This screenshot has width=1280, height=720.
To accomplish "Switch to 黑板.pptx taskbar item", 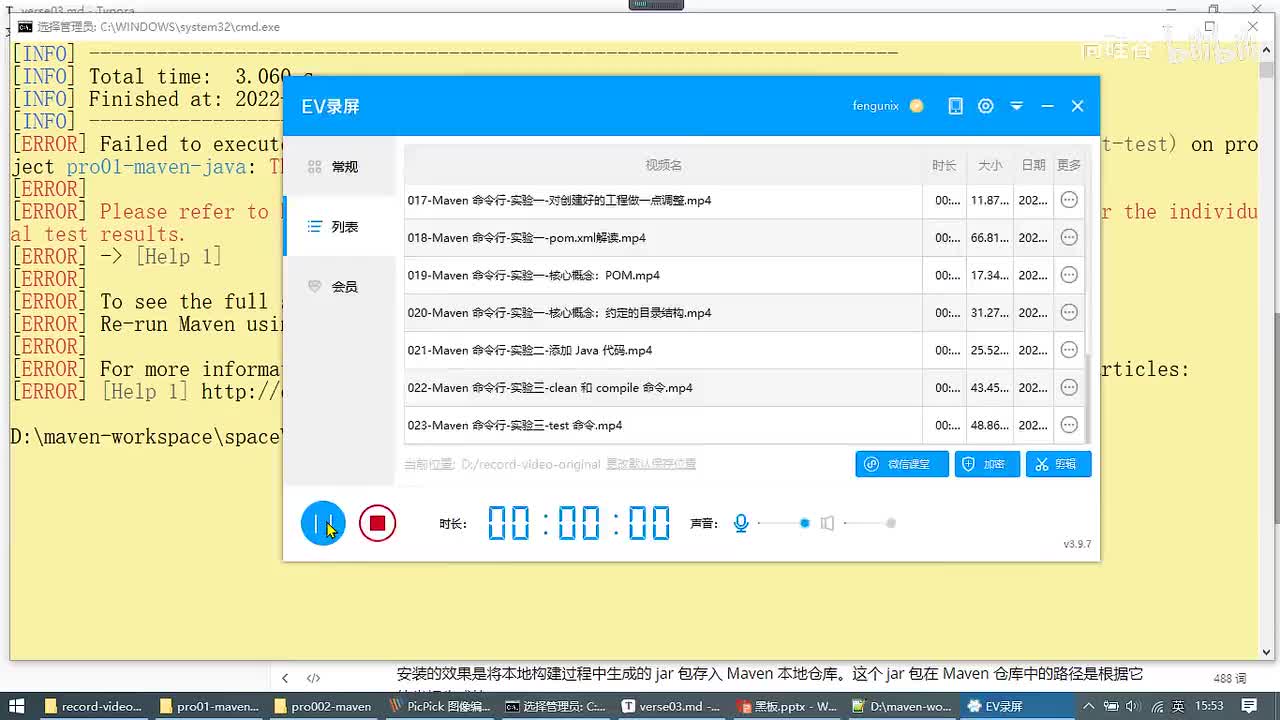I will click(785, 706).
